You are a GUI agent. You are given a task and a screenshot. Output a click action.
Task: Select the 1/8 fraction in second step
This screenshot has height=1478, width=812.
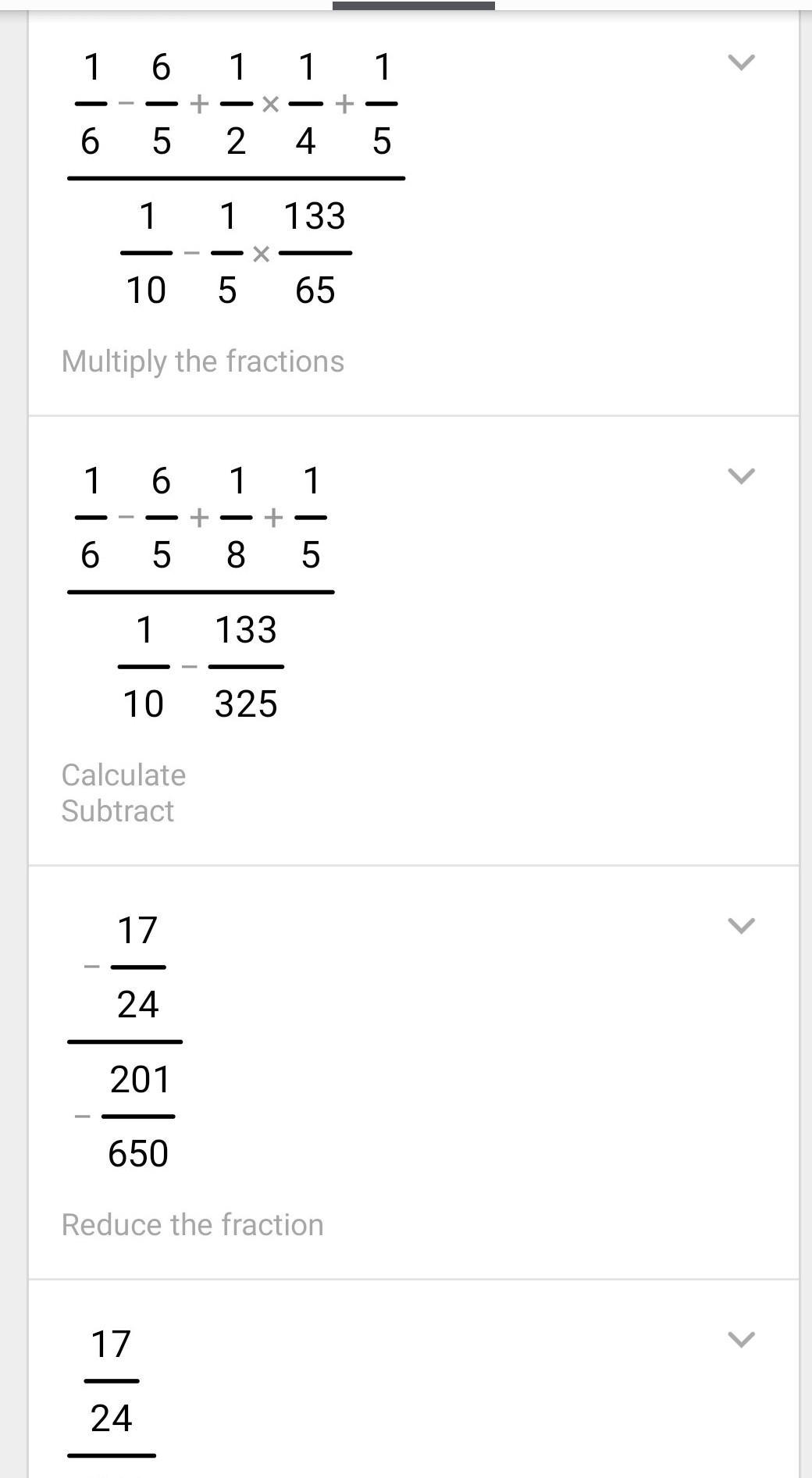click(x=237, y=517)
